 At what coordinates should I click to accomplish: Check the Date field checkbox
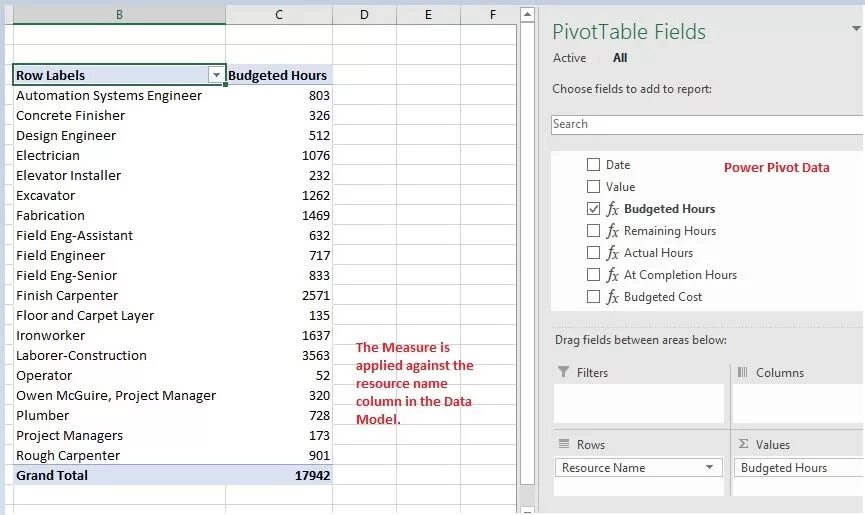593,164
